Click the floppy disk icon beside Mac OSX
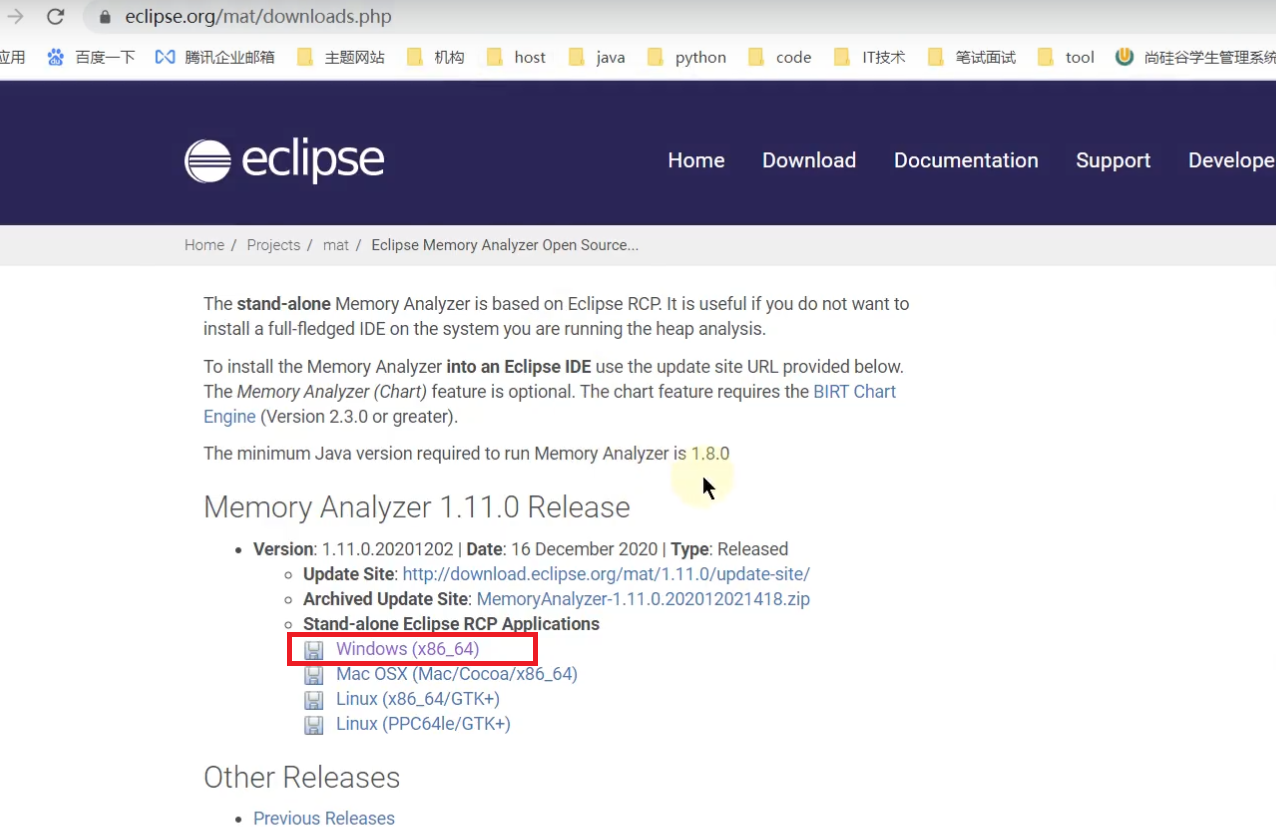This screenshot has height=827, width=1276. tap(314, 675)
